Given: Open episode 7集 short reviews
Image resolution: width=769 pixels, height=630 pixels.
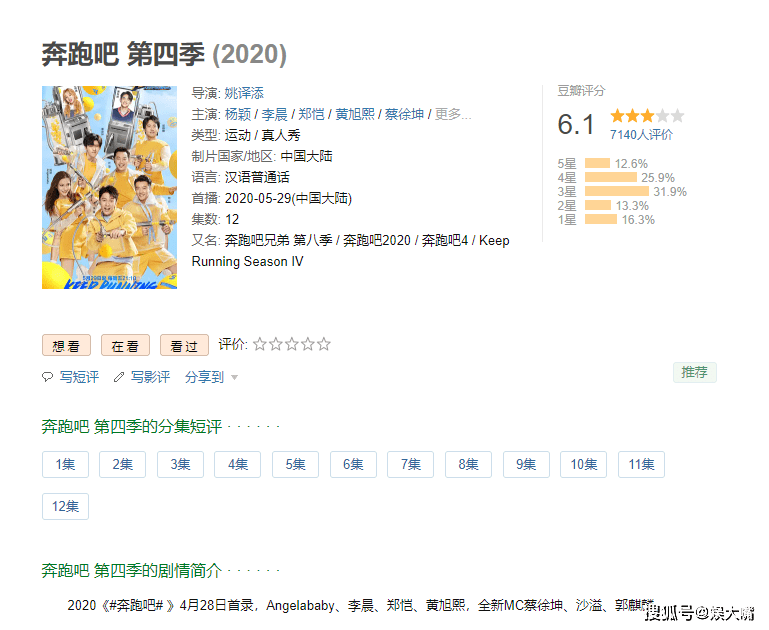Looking at the screenshot, I should 410,464.
